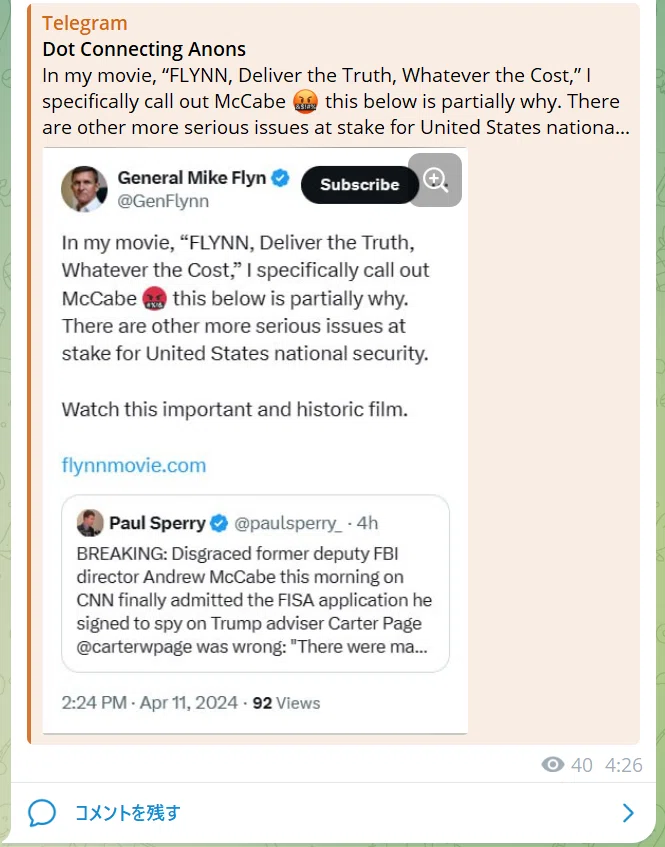Viewport: 665px width, 847px height.
Task: Click the angry emoji in the tweet text
Action: [x=155, y=299]
